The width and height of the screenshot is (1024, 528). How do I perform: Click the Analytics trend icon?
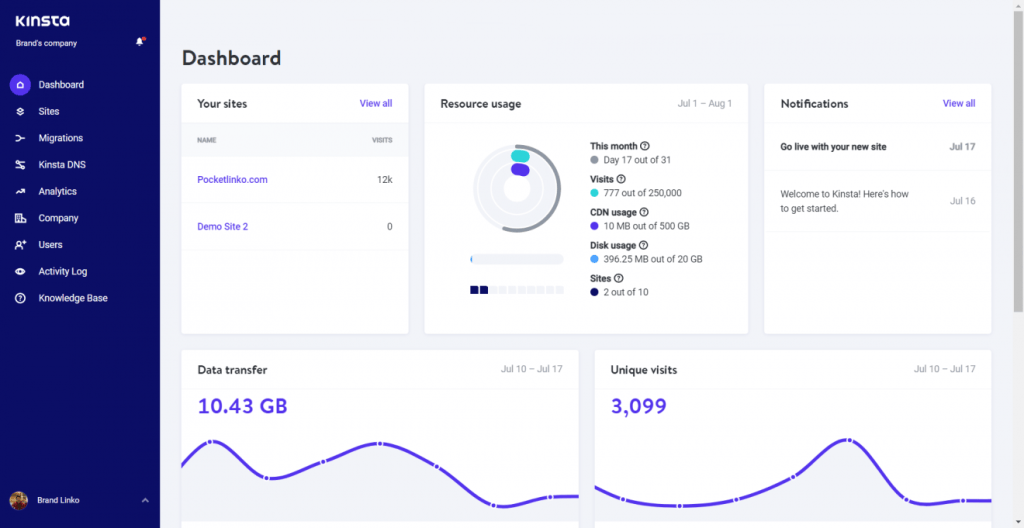[20, 191]
